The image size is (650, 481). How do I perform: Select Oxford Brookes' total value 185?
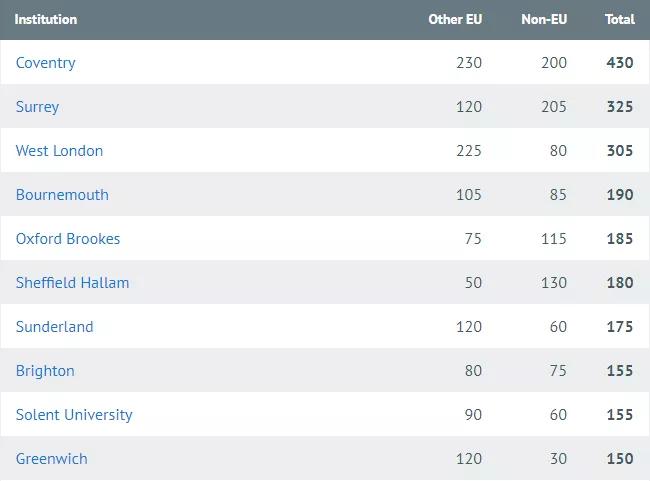620,239
